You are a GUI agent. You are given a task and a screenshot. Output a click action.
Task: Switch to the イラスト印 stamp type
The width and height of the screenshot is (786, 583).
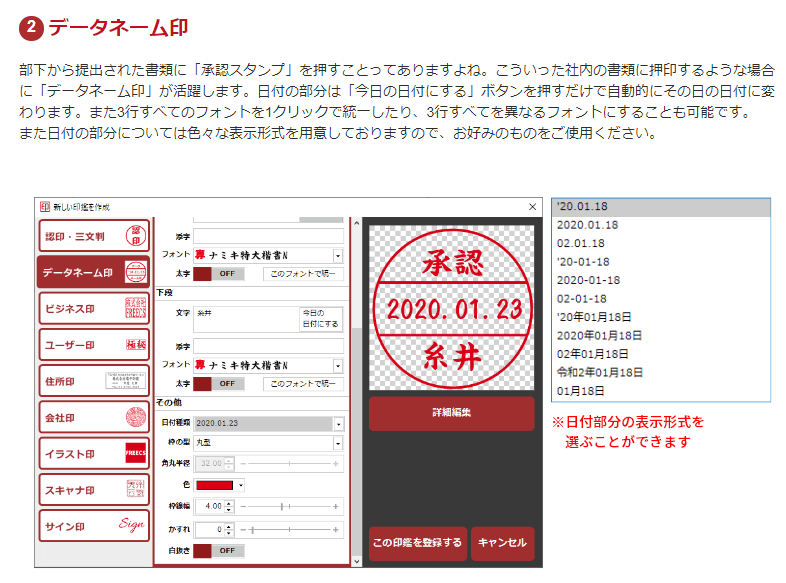pos(93,453)
